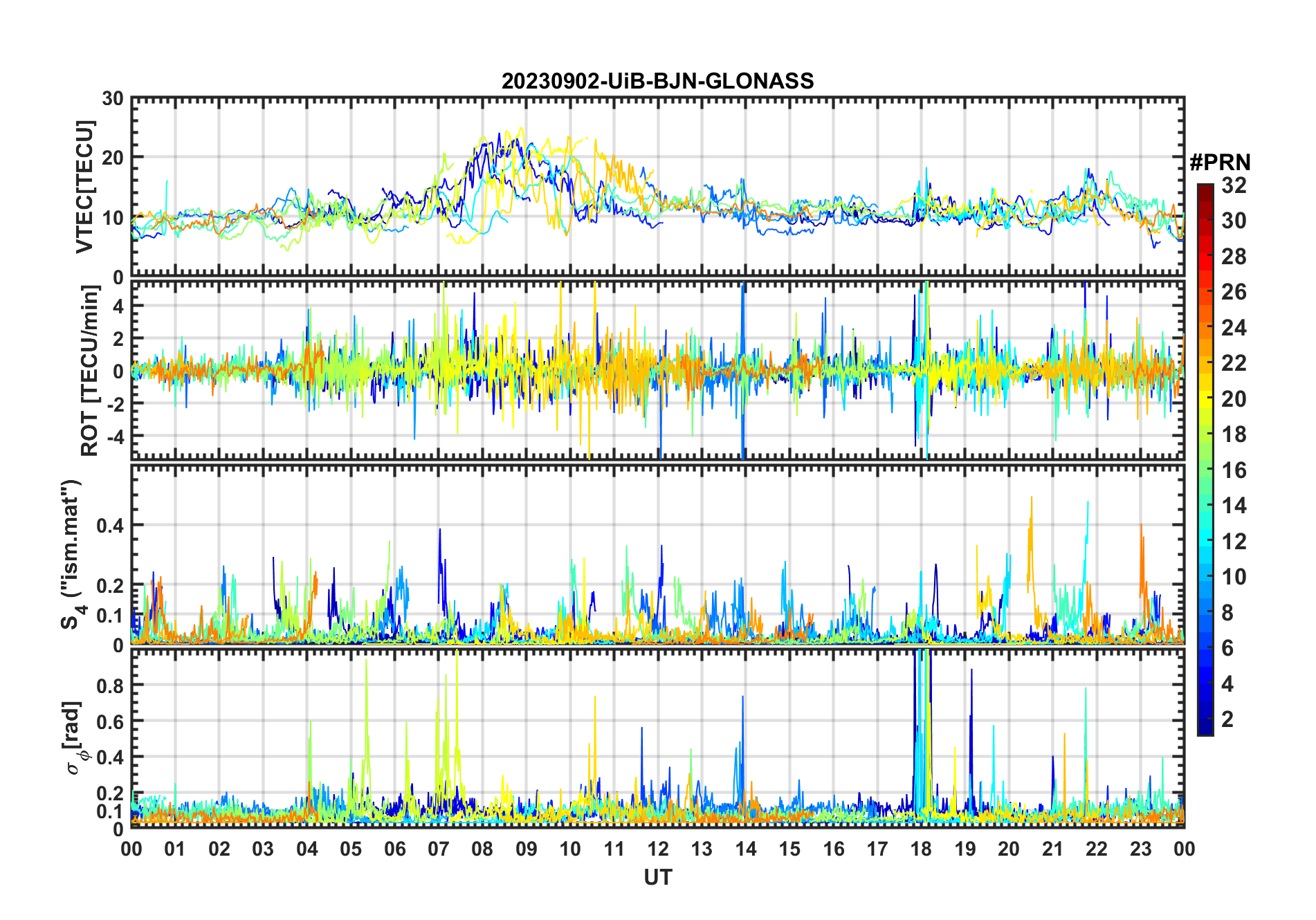The width and height of the screenshot is (1316, 920).
Task: Click the plot title 20230902-UiB-BJN-GLONASS
Action: click(657, 82)
